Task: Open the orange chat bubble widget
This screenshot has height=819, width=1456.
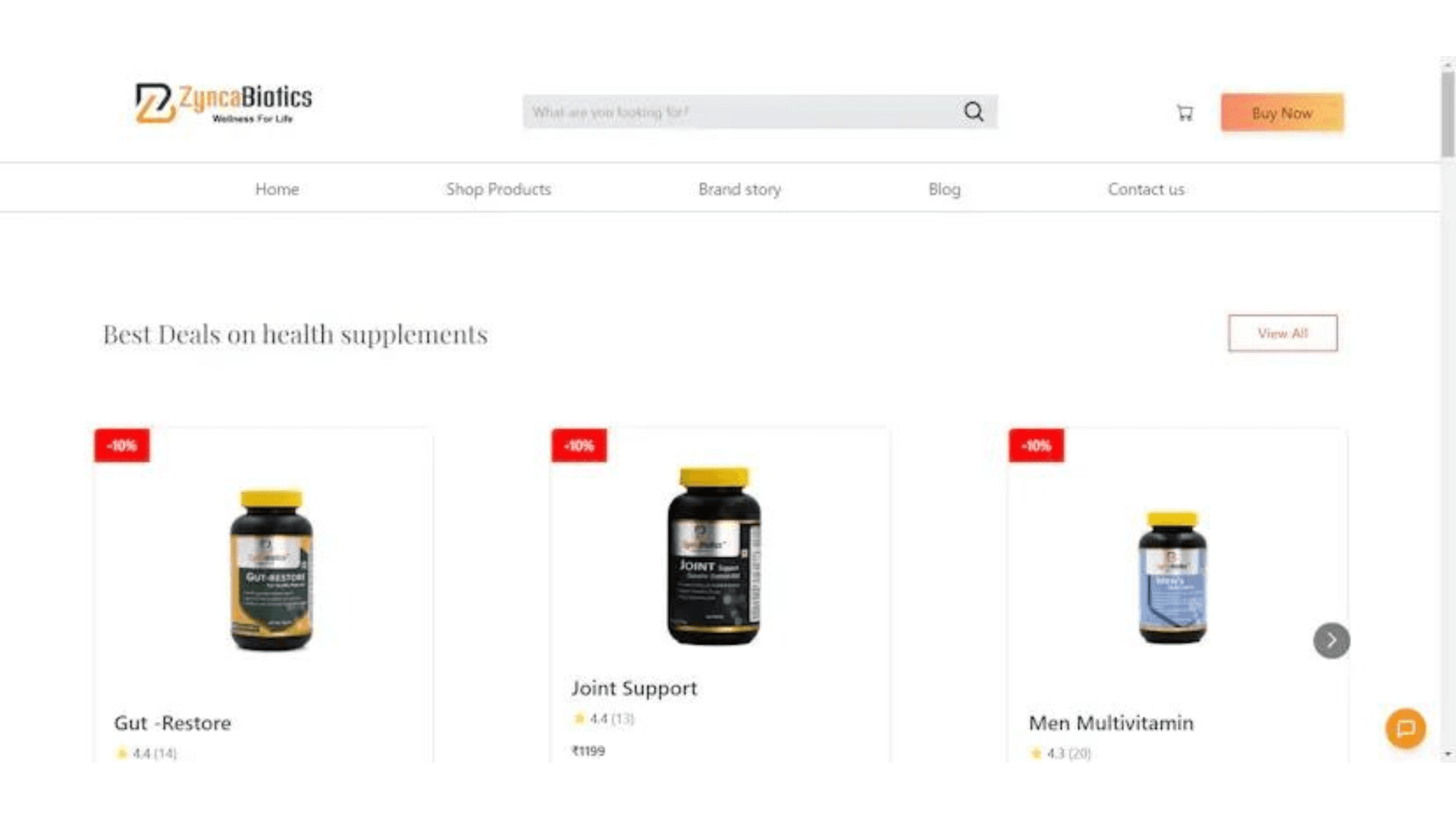Action: pyautogui.click(x=1405, y=729)
